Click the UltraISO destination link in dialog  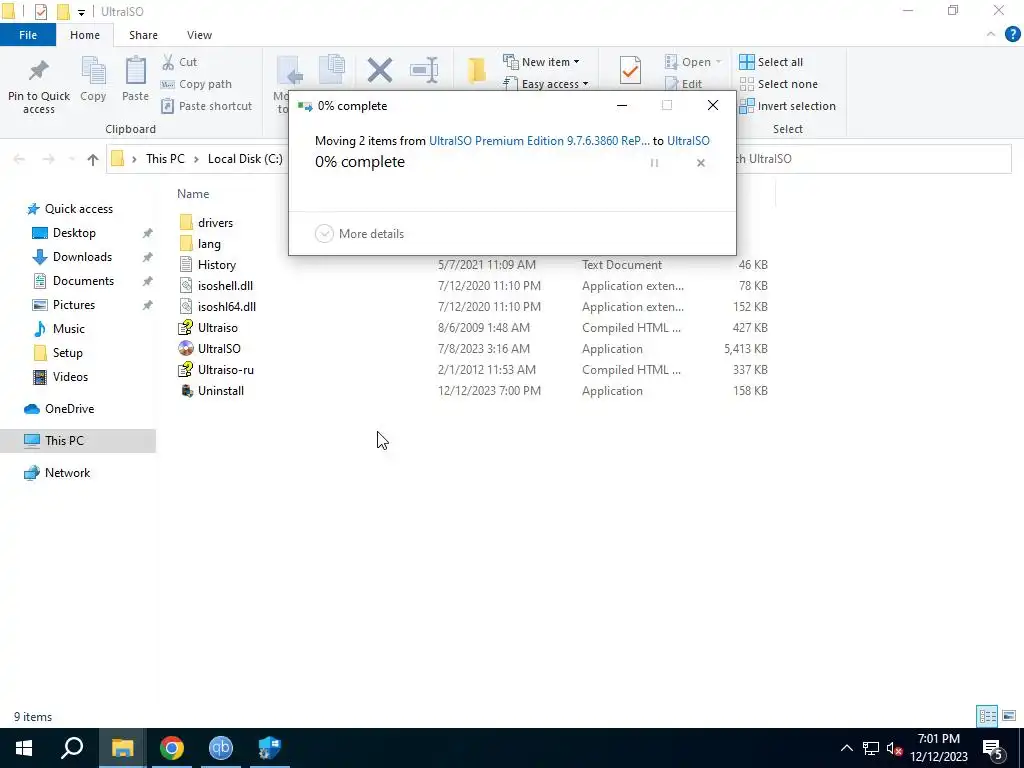688,141
